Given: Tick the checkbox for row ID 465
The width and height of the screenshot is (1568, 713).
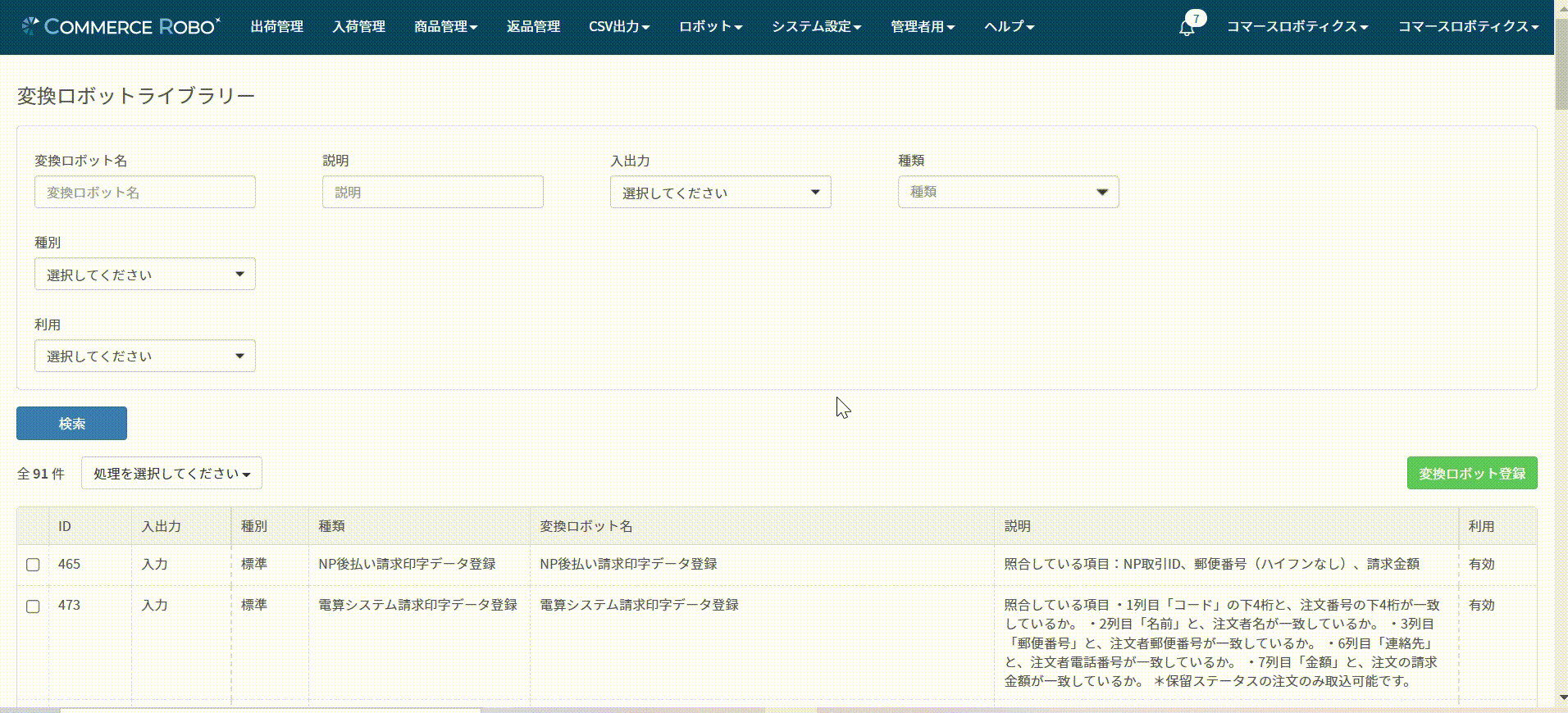Looking at the screenshot, I should coord(33,565).
